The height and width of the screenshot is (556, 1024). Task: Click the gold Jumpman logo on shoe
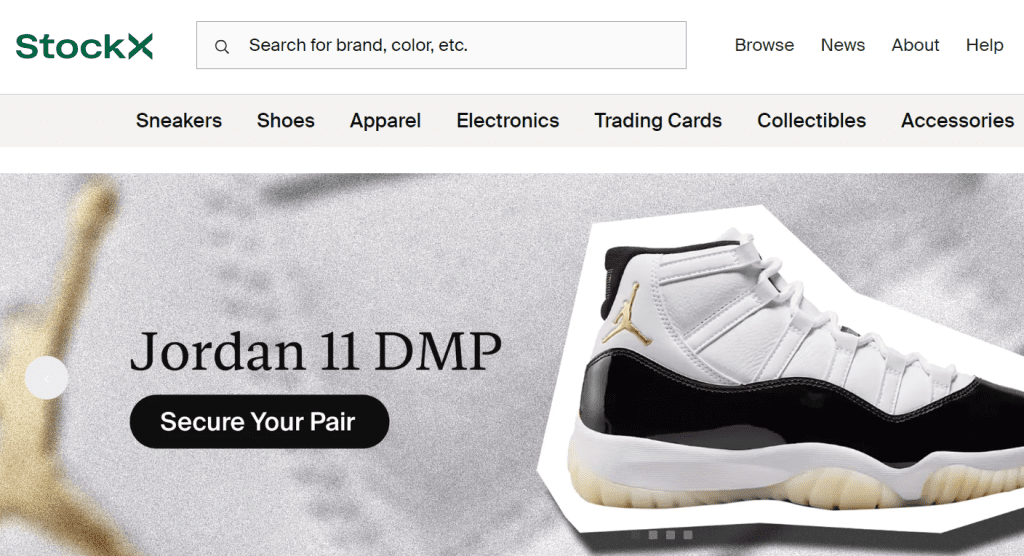pyautogui.click(x=627, y=314)
